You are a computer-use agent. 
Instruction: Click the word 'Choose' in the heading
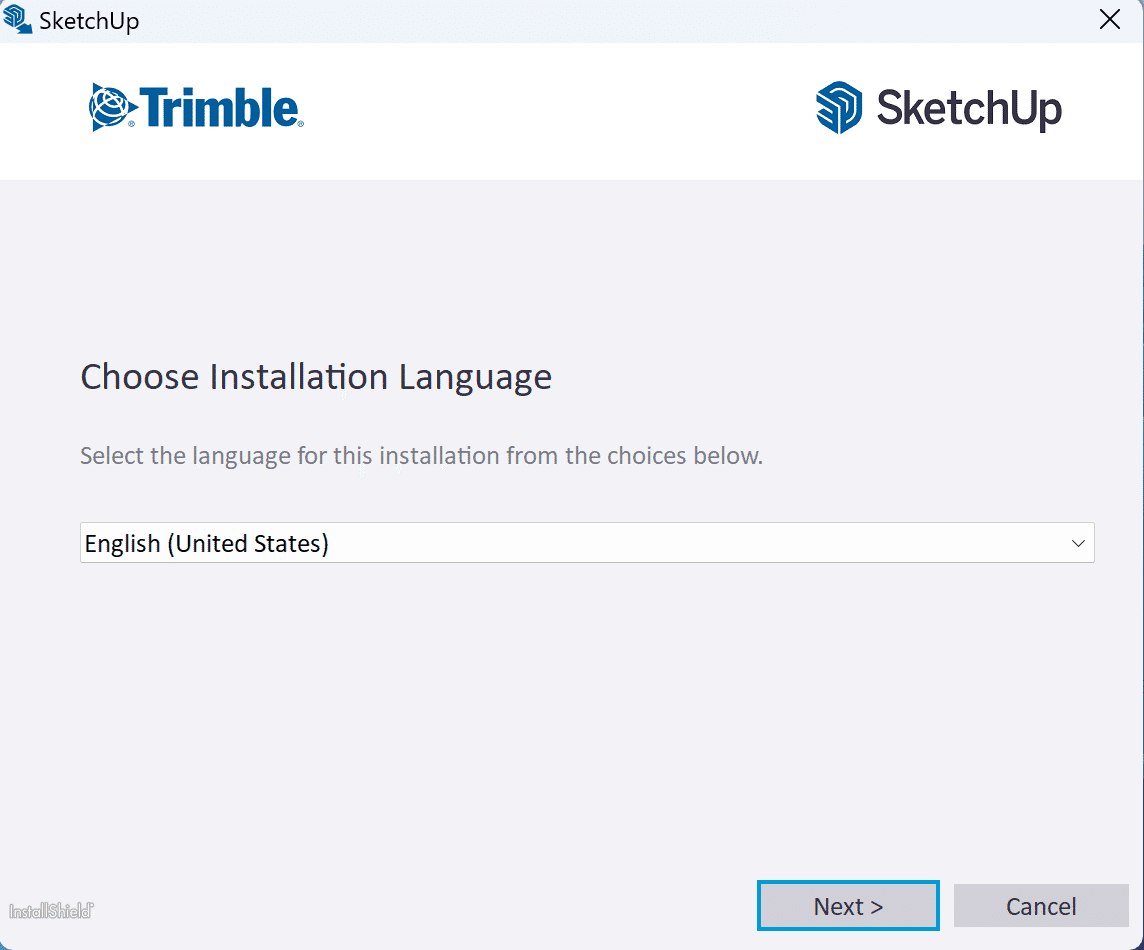pyautogui.click(x=140, y=377)
